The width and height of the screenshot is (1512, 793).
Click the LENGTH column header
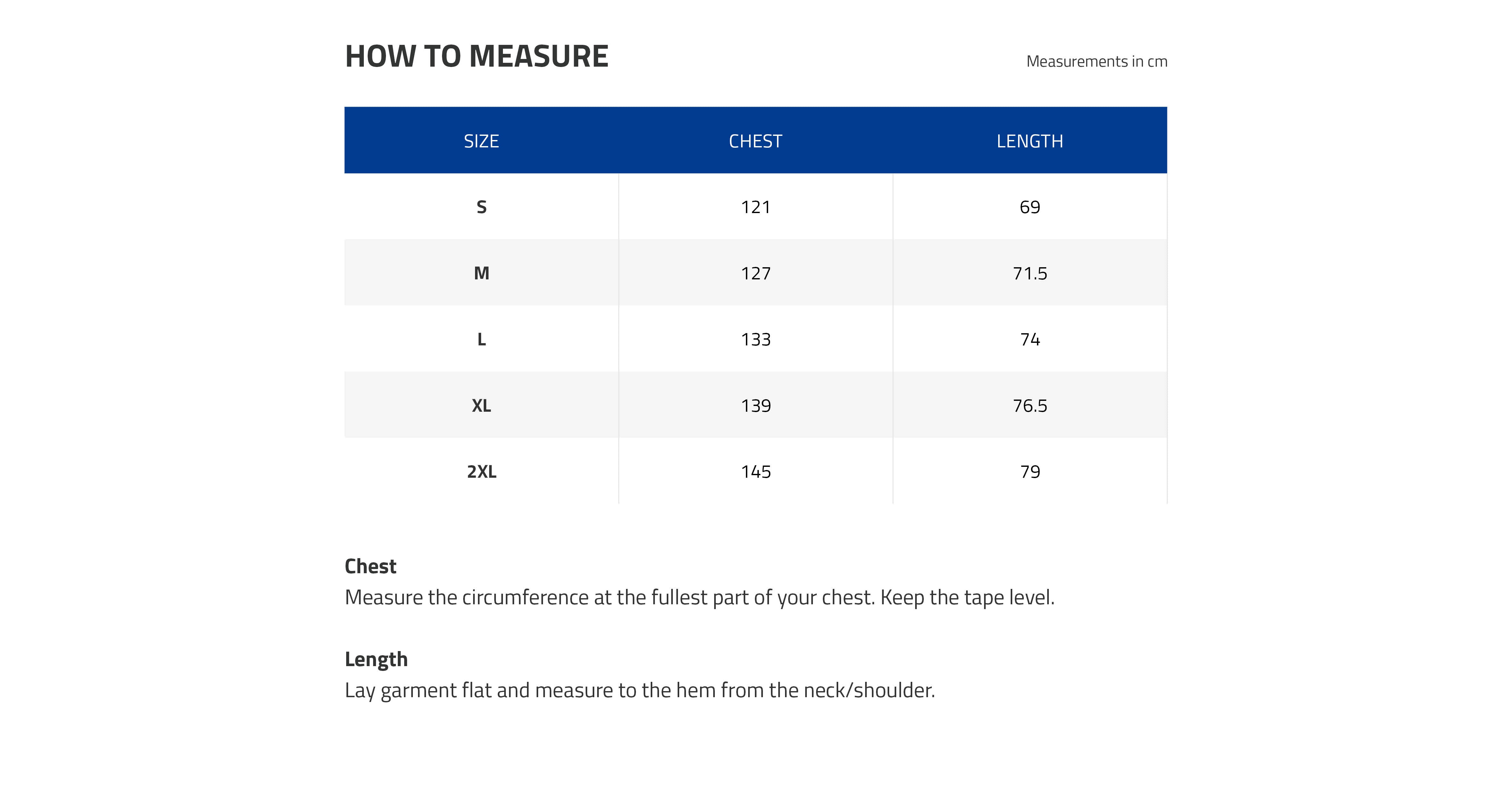tap(1029, 141)
